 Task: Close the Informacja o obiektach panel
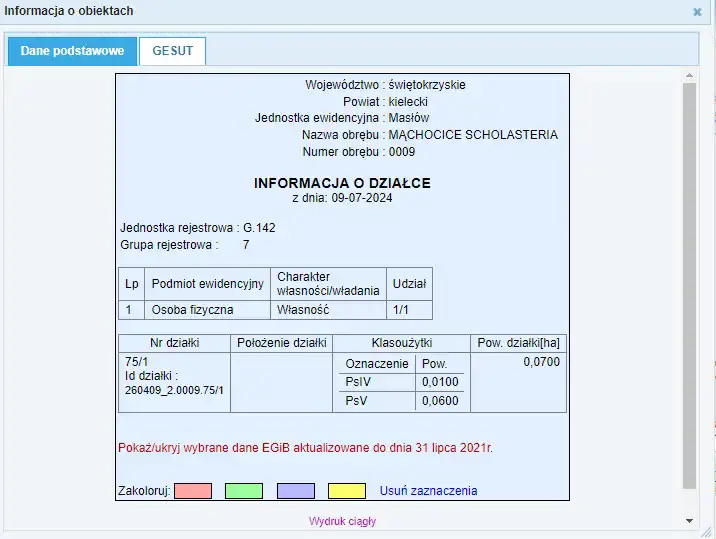(x=697, y=12)
